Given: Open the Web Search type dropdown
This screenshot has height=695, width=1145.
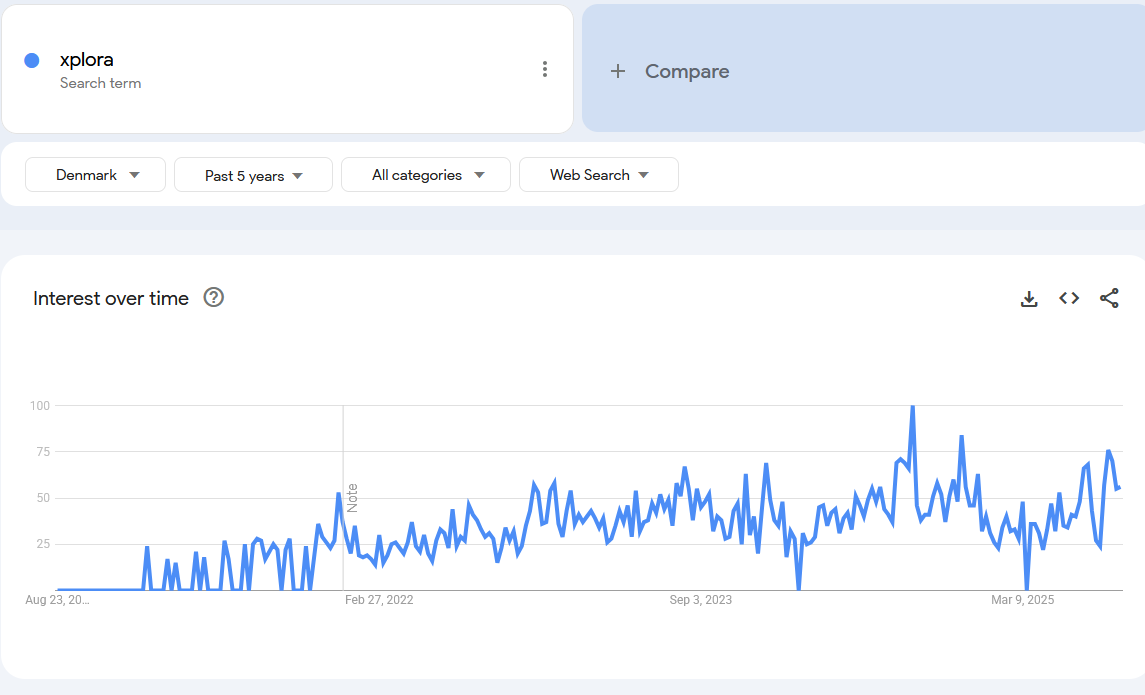Looking at the screenshot, I should [x=598, y=175].
